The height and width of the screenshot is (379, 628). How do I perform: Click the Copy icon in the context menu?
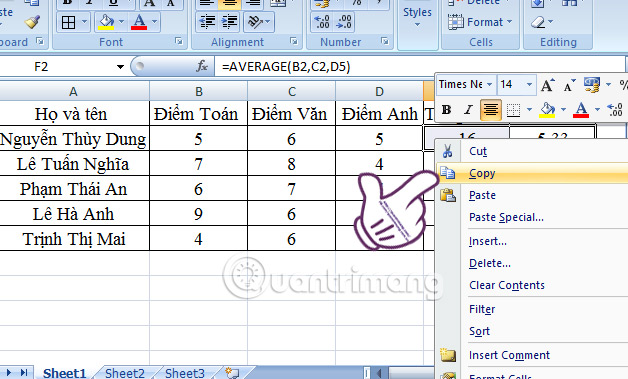coord(447,173)
